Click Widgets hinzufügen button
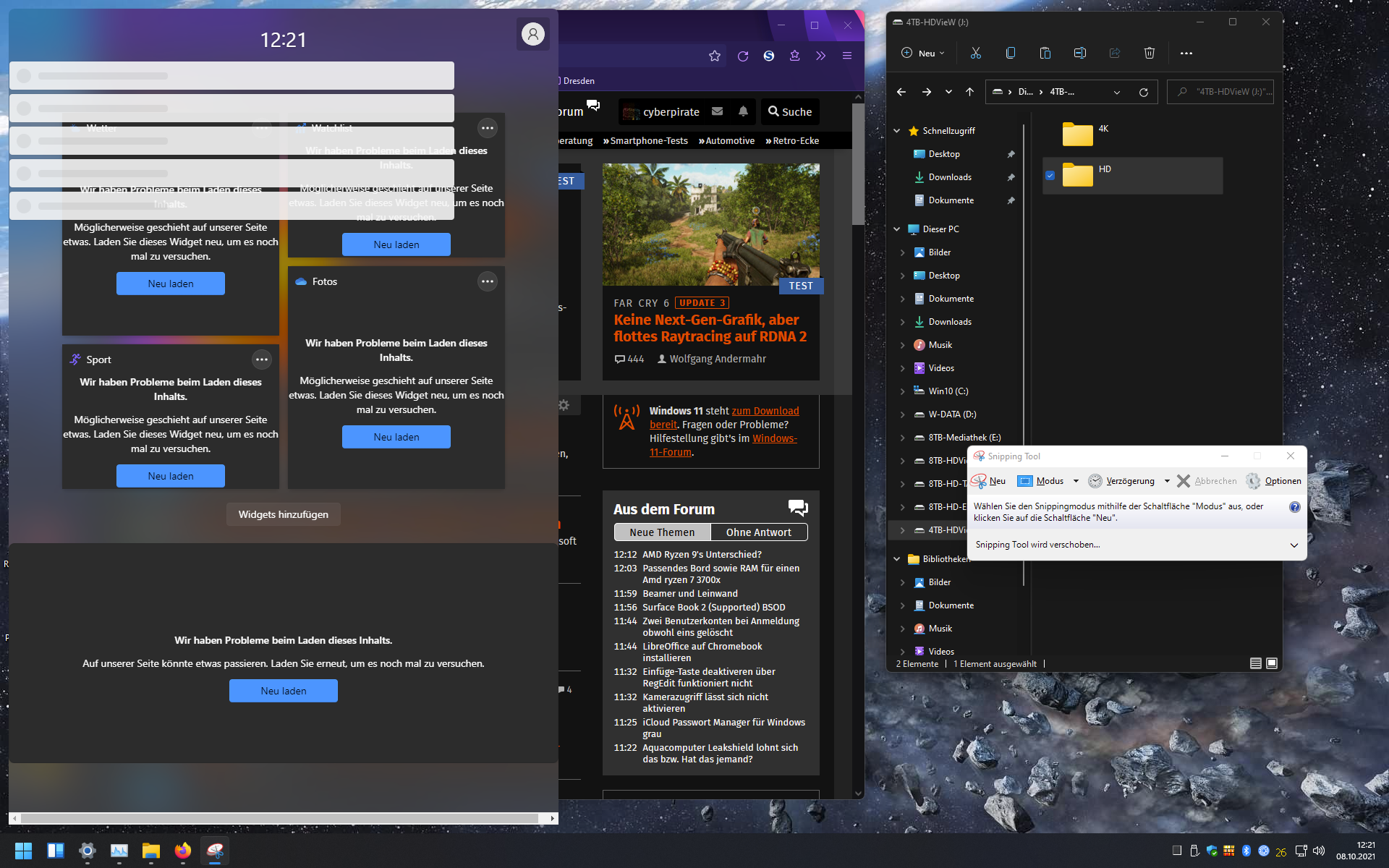1389x868 pixels. point(284,514)
